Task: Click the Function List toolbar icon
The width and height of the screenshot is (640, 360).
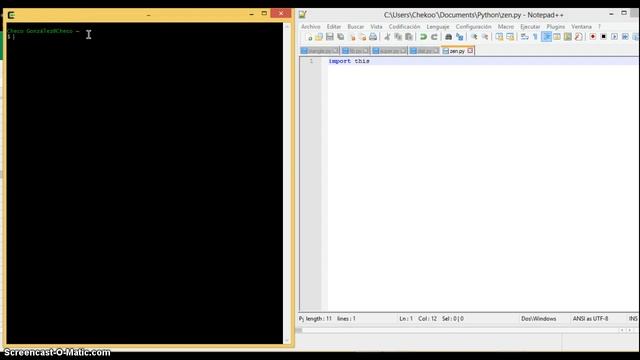Action: [x=578, y=37]
